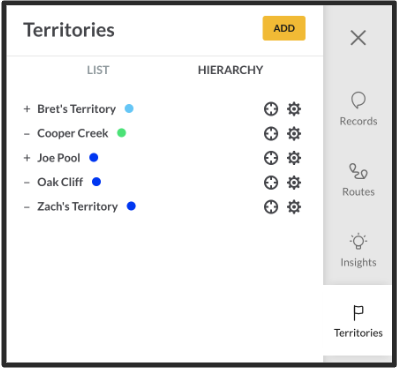Open settings gear for Cooper Creek

click(294, 134)
